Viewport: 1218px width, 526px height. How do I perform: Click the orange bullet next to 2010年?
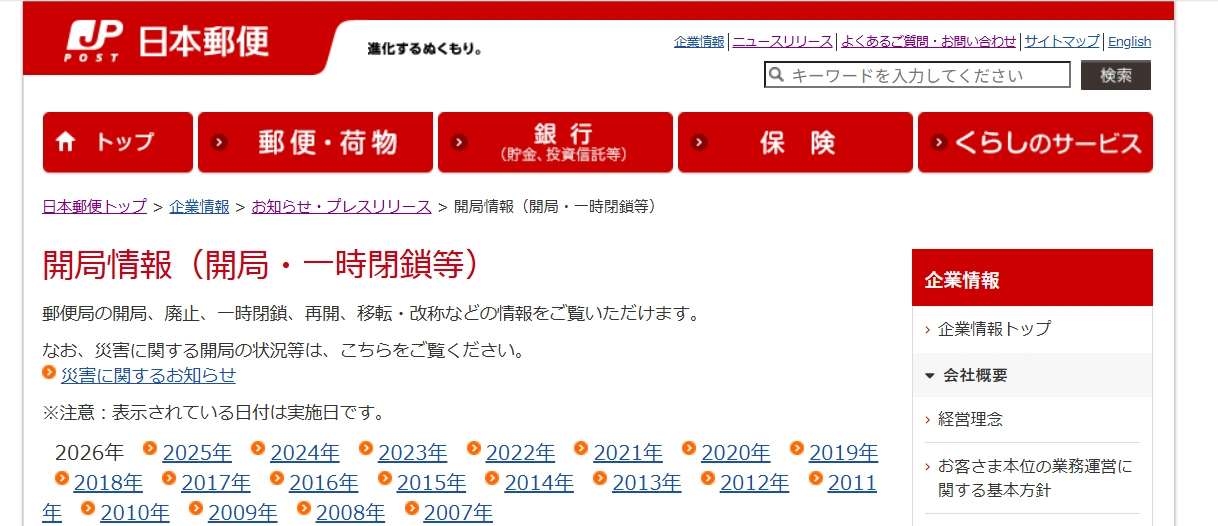(88, 508)
